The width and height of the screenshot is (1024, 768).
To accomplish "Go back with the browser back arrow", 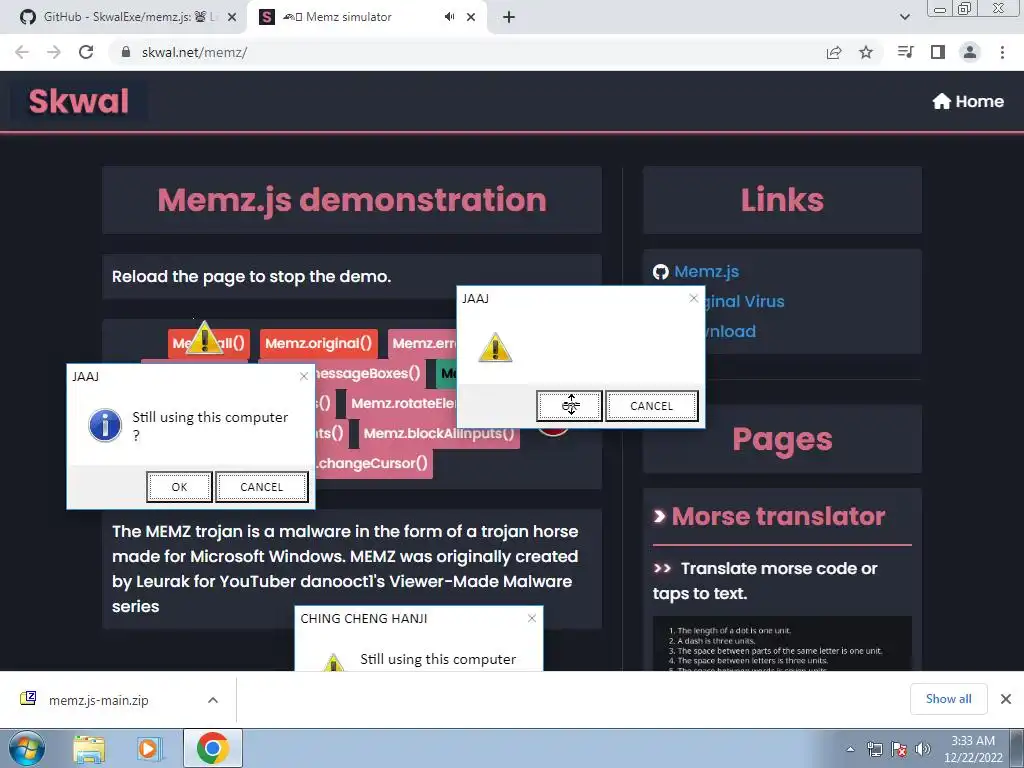I will point(22,52).
